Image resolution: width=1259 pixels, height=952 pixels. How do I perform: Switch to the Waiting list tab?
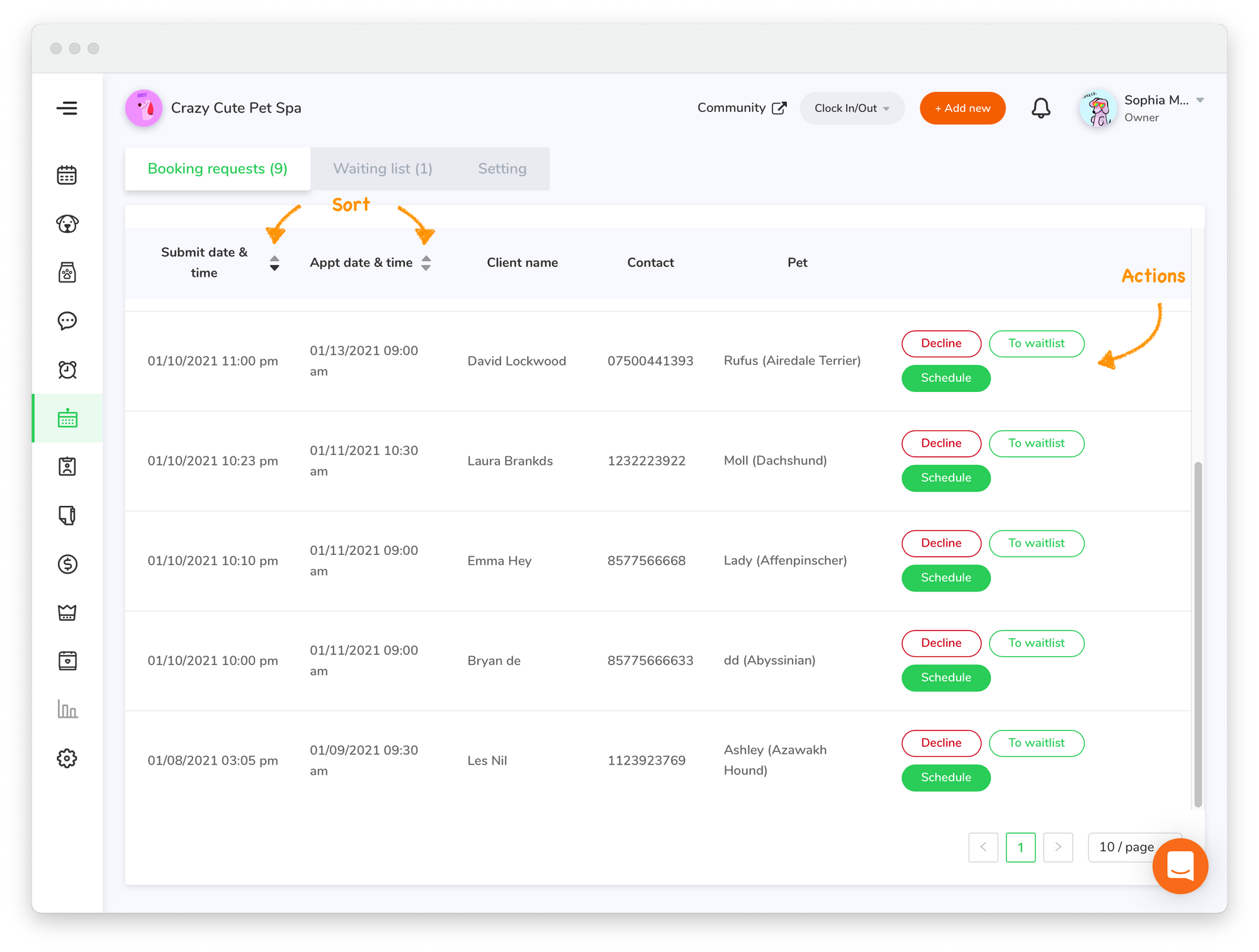[x=383, y=169]
